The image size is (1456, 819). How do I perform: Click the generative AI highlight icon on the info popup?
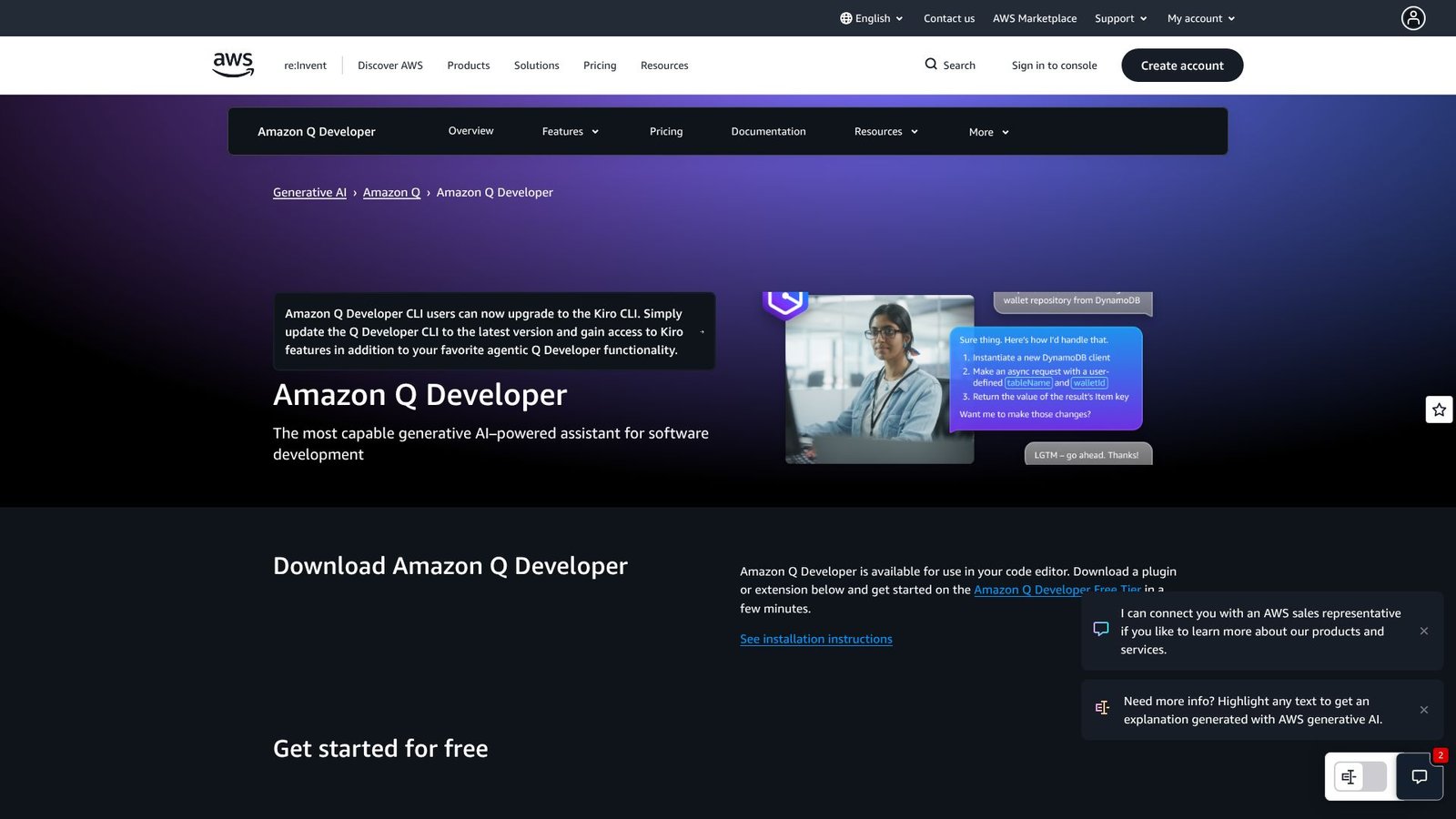[1103, 707]
